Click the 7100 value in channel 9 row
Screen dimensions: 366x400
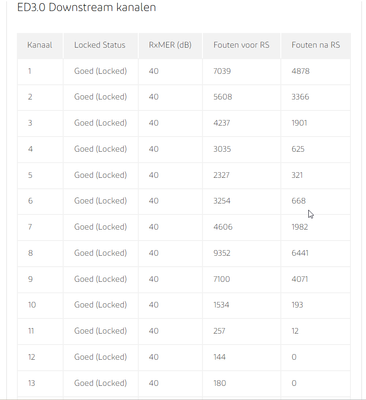(222, 279)
